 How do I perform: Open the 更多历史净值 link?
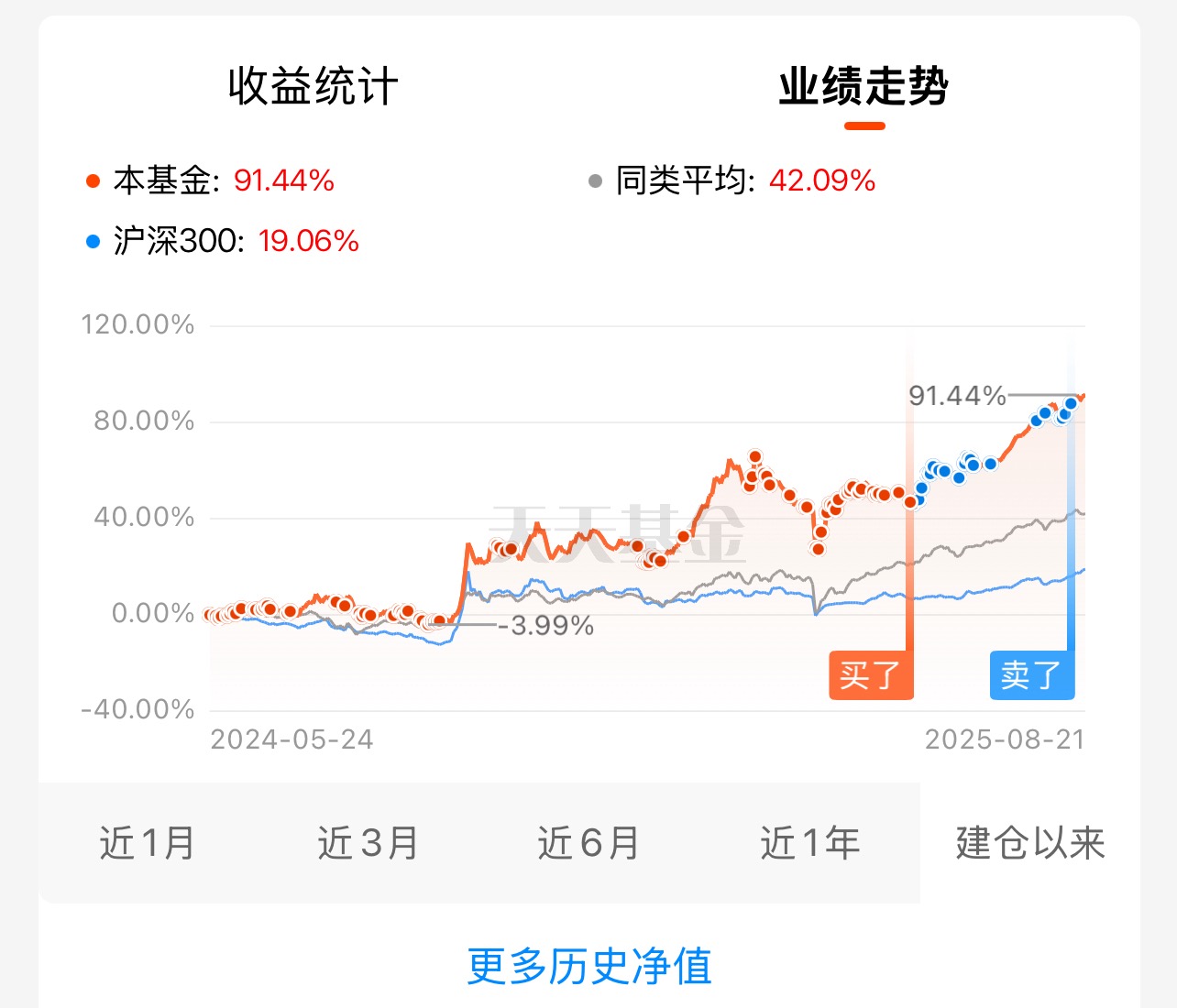(589, 967)
